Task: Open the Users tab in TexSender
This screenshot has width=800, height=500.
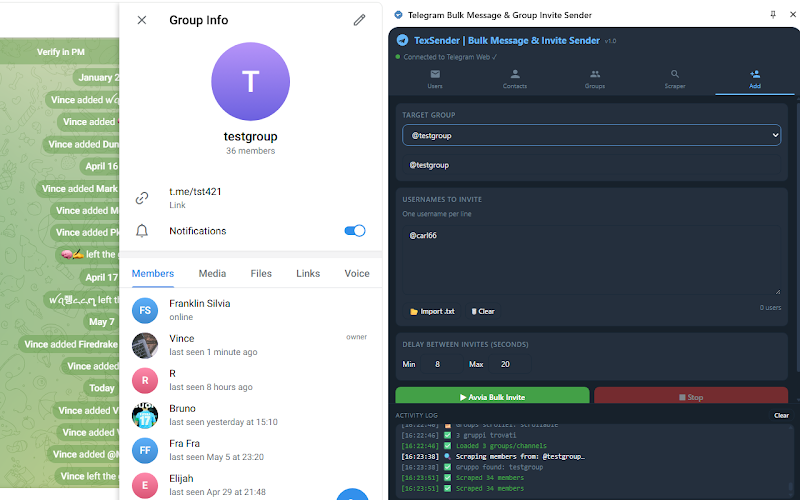Action: 435,79
